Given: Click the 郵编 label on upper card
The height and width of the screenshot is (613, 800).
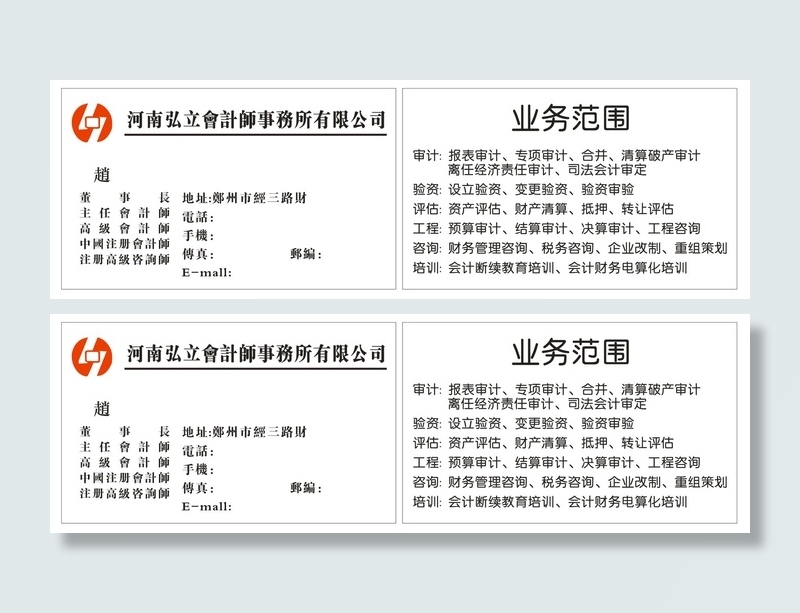Looking at the screenshot, I should coord(306,254).
